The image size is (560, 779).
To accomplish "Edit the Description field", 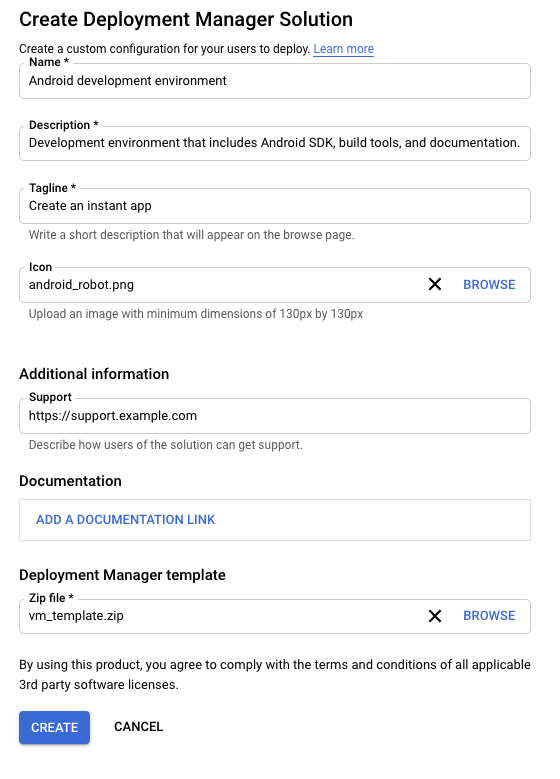I will pos(275,144).
